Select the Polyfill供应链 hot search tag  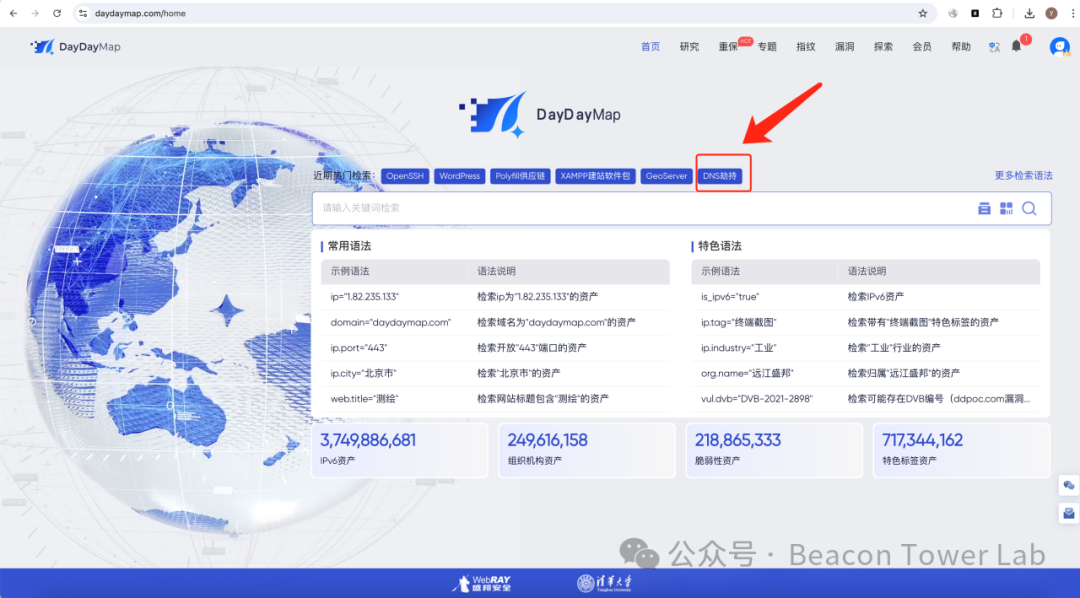point(520,176)
